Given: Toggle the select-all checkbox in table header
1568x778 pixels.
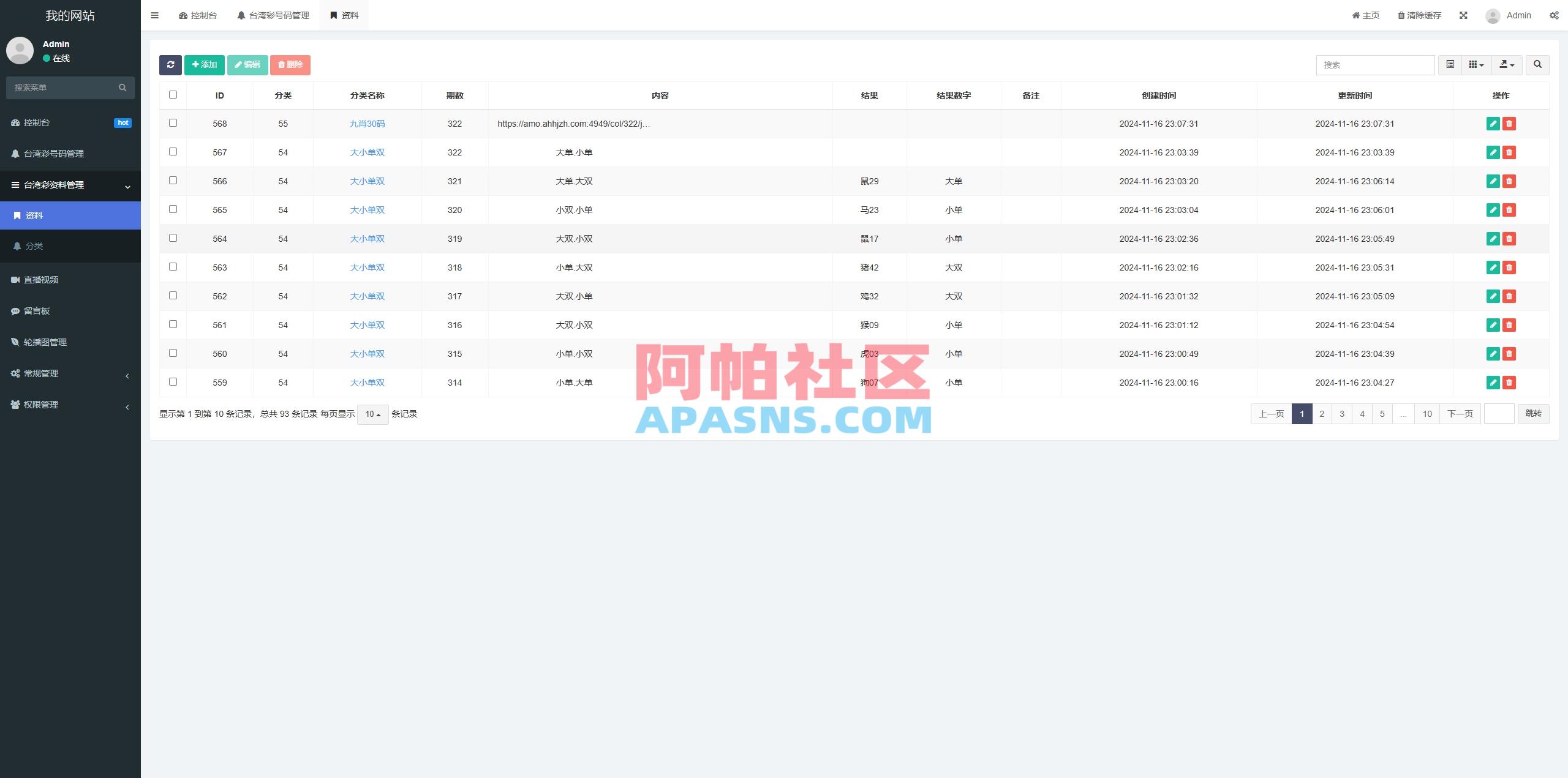Looking at the screenshot, I should (x=173, y=94).
